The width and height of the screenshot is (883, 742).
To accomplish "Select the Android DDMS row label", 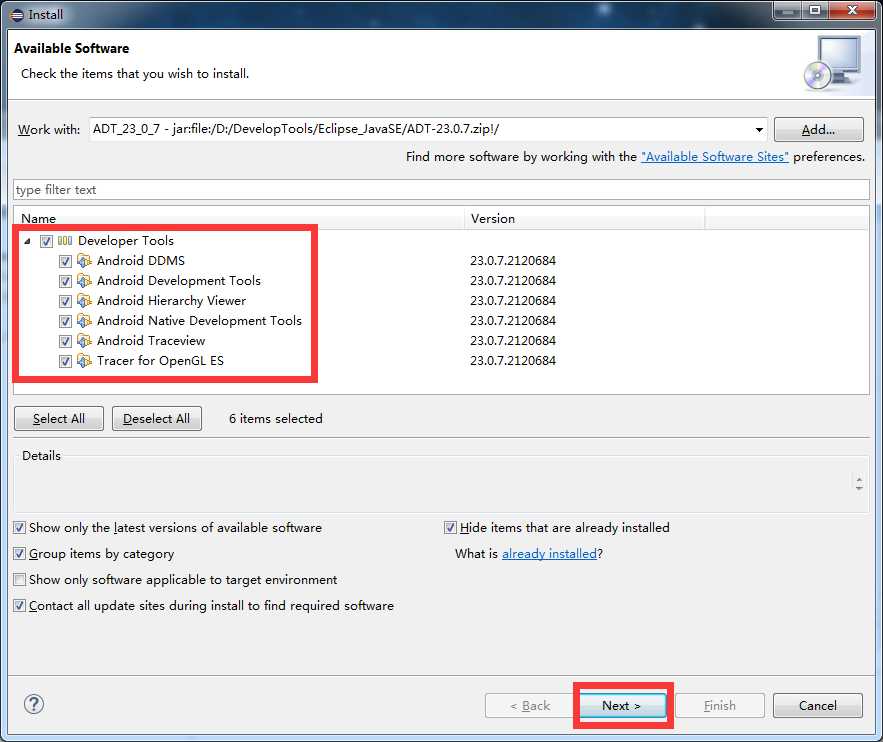I will pos(141,261).
